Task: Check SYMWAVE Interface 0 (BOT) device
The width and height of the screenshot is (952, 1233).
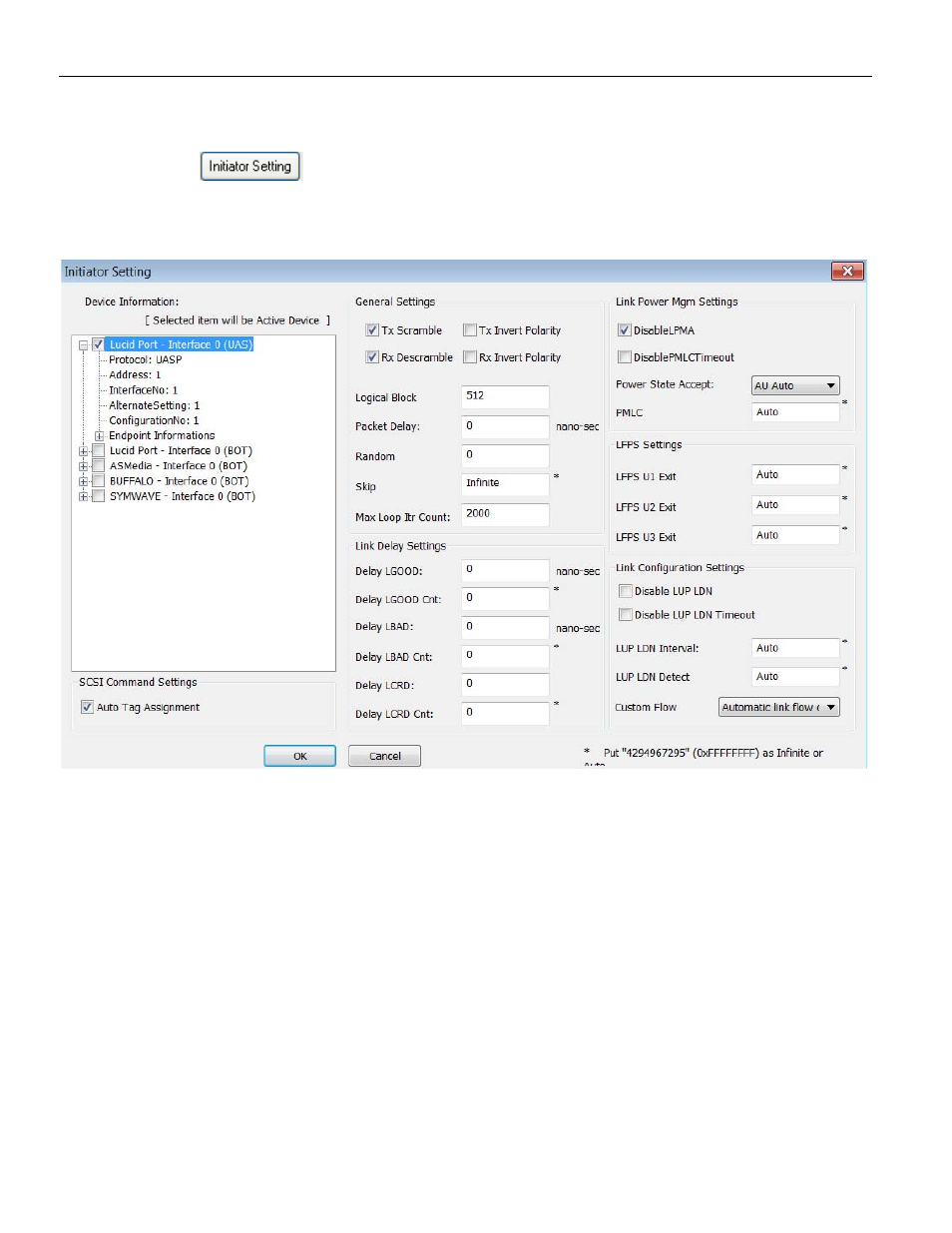Action: (98, 496)
